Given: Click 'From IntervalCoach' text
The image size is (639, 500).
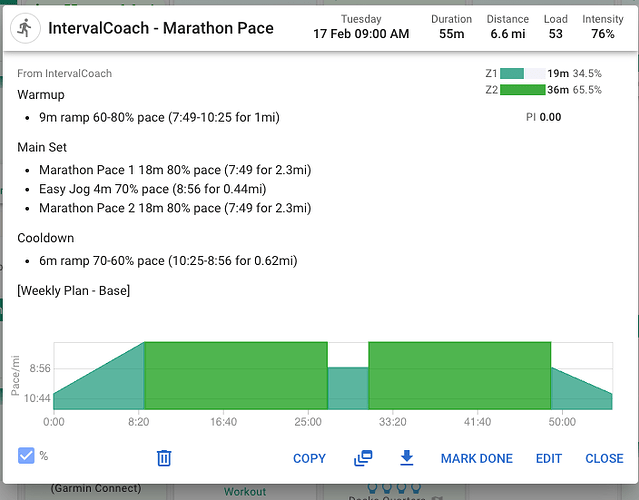Looking at the screenshot, I should pyautogui.click(x=64, y=73).
